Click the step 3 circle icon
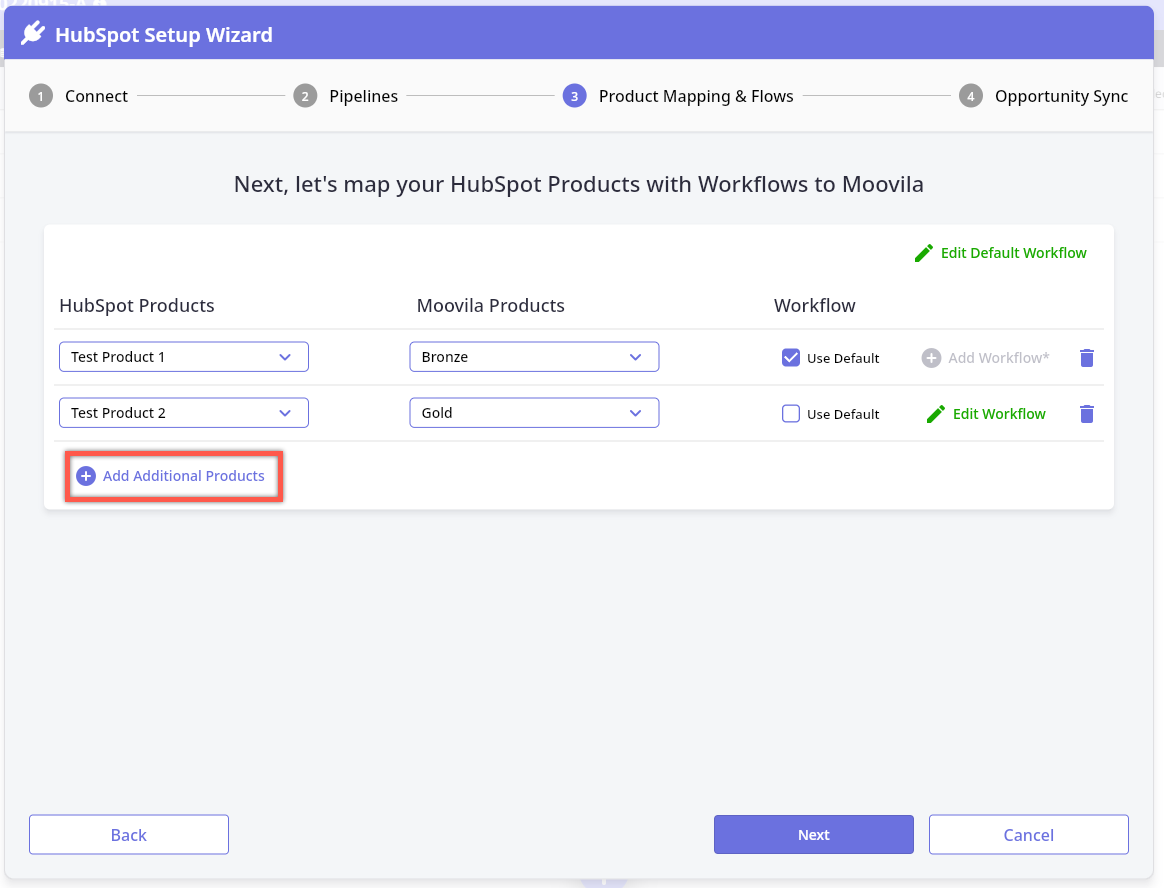The image size is (1164, 888). [574, 96]
